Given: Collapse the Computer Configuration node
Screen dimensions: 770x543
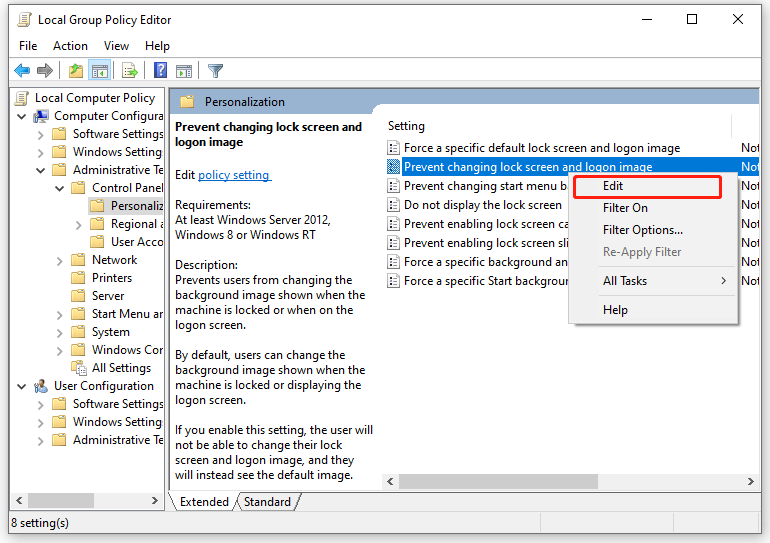Looking at the screenshot, I should click(x=22, y=116).
